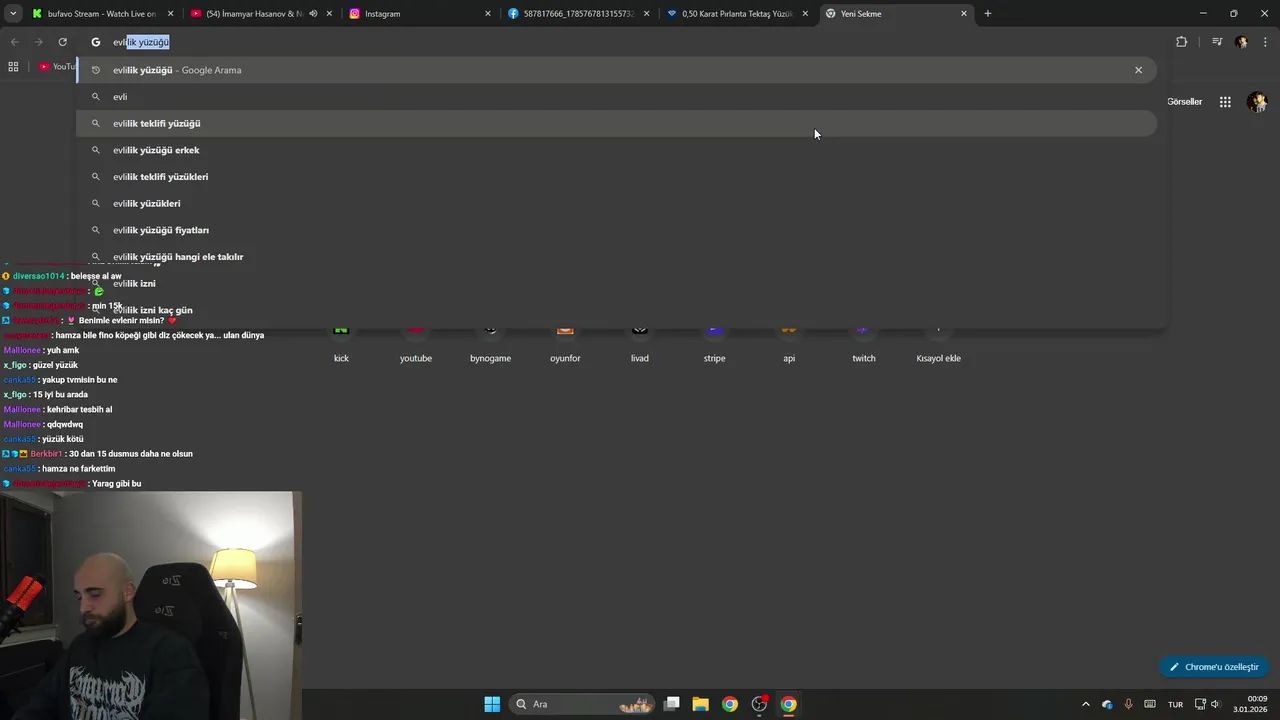This screenshot has width=1280, height=720.
Task: Open the bookmarks apps grid icon
Action: pyautogui.click(x=13, y=67)
